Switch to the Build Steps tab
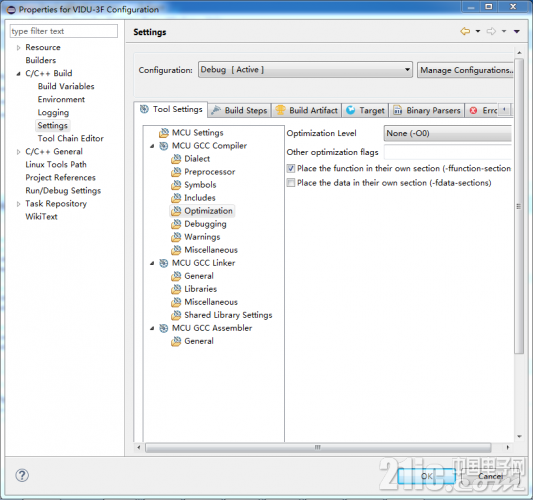 tap(239, 110)
